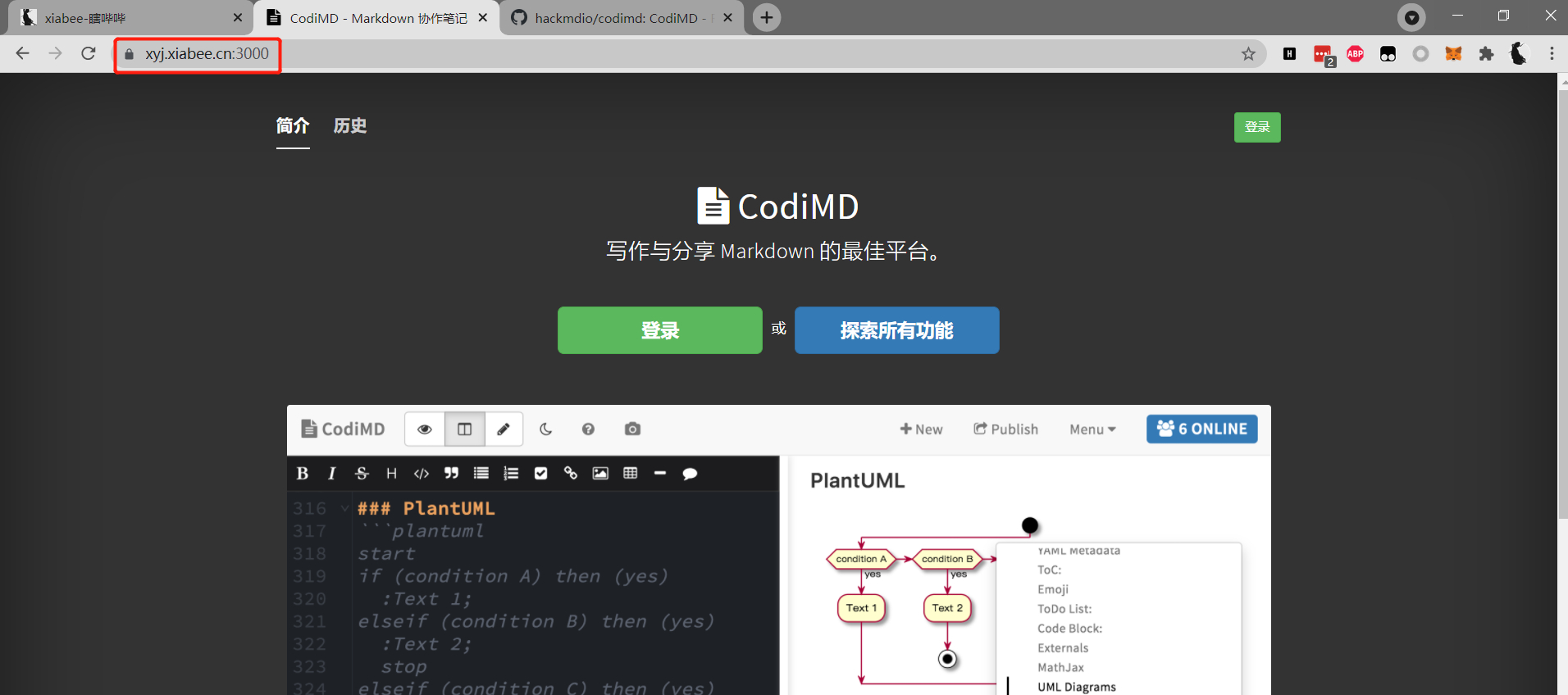Open a new browser tab
Screen dimensions: 1568x695
pyautogui.click(x=767, y=17)
